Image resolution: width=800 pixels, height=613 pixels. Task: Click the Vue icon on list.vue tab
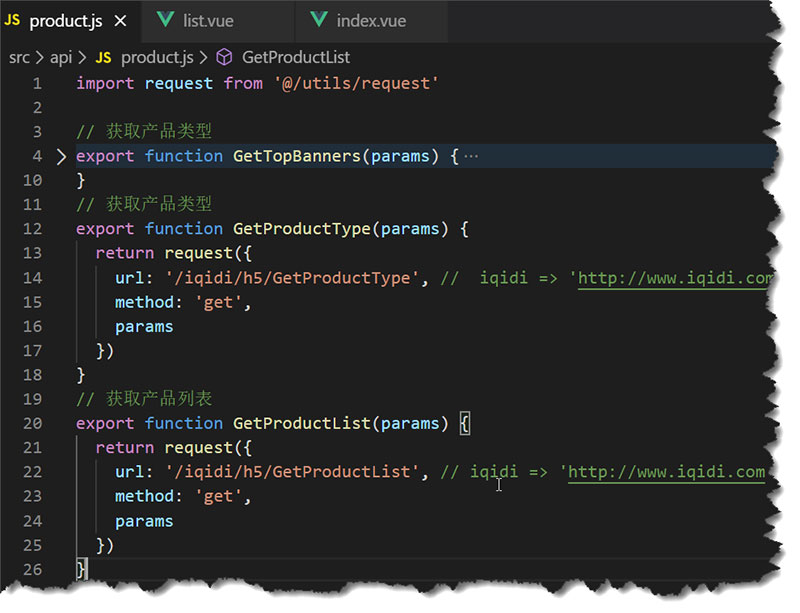pyautogui.click(x=166, y=20)
